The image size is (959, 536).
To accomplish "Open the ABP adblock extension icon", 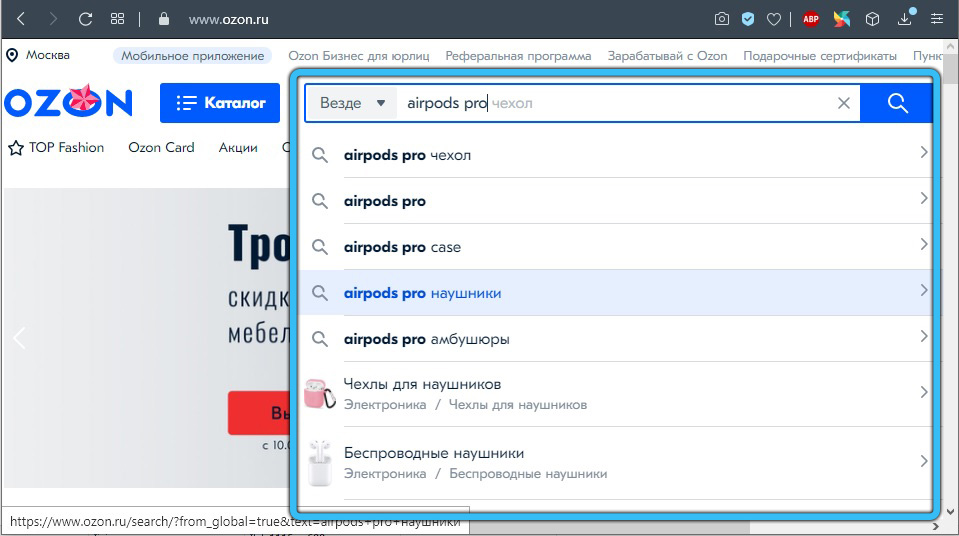I will tap(811, 19).
